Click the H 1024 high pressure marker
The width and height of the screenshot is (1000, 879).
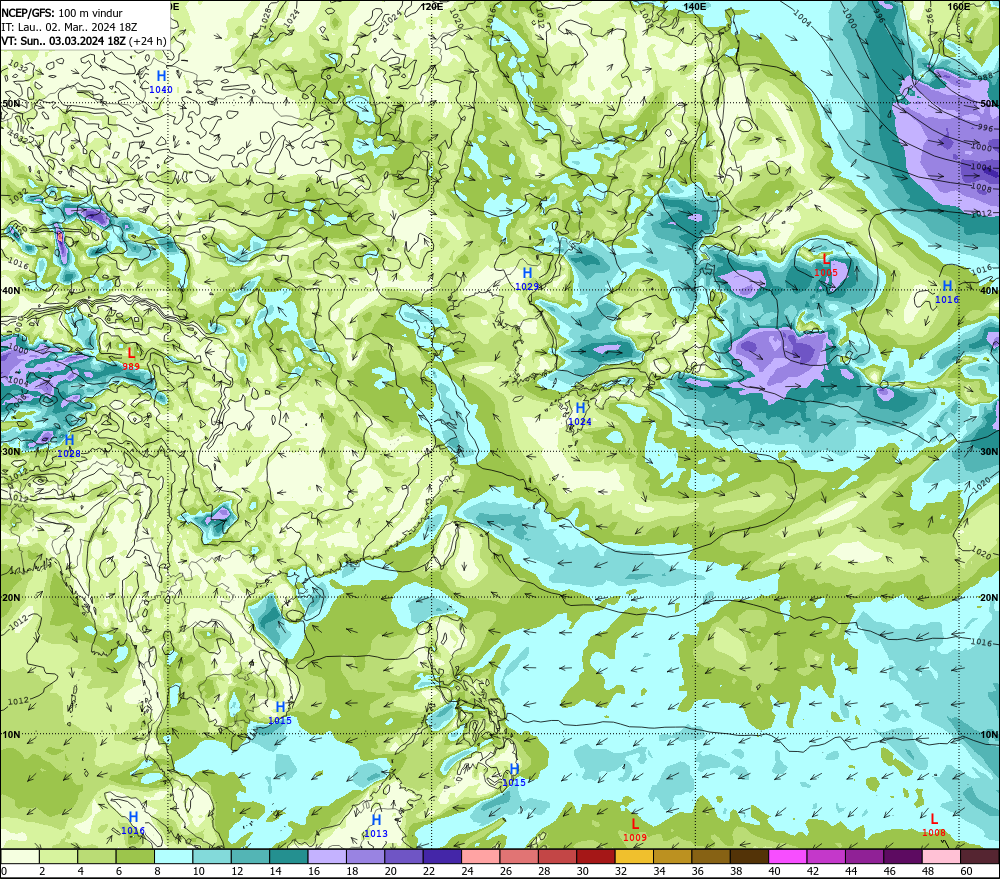[580, 414]
